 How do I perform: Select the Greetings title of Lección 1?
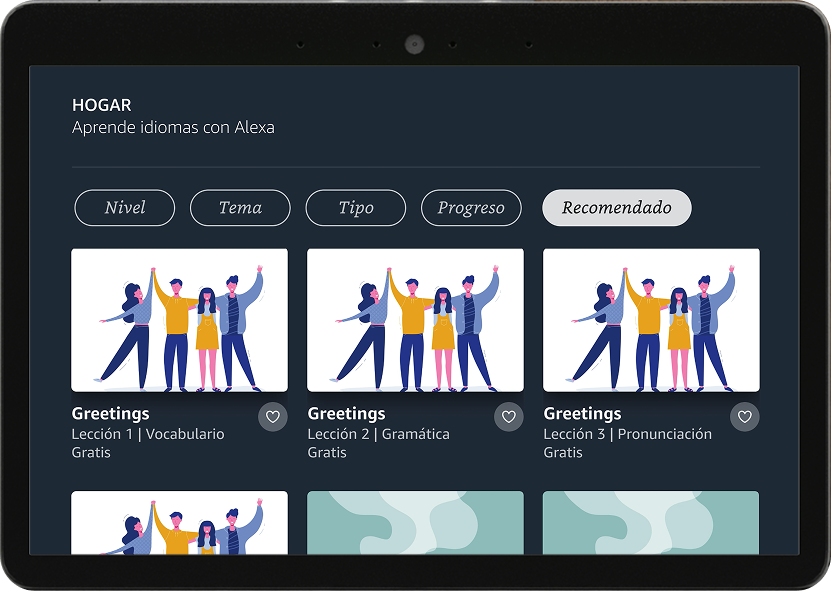(110, 414)
